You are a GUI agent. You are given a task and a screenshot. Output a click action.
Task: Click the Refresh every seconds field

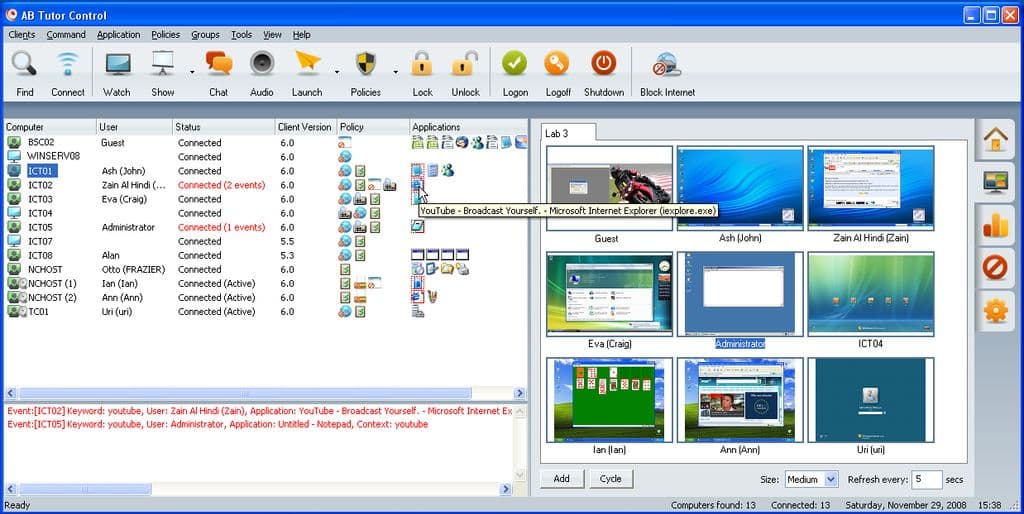point(927,479)
